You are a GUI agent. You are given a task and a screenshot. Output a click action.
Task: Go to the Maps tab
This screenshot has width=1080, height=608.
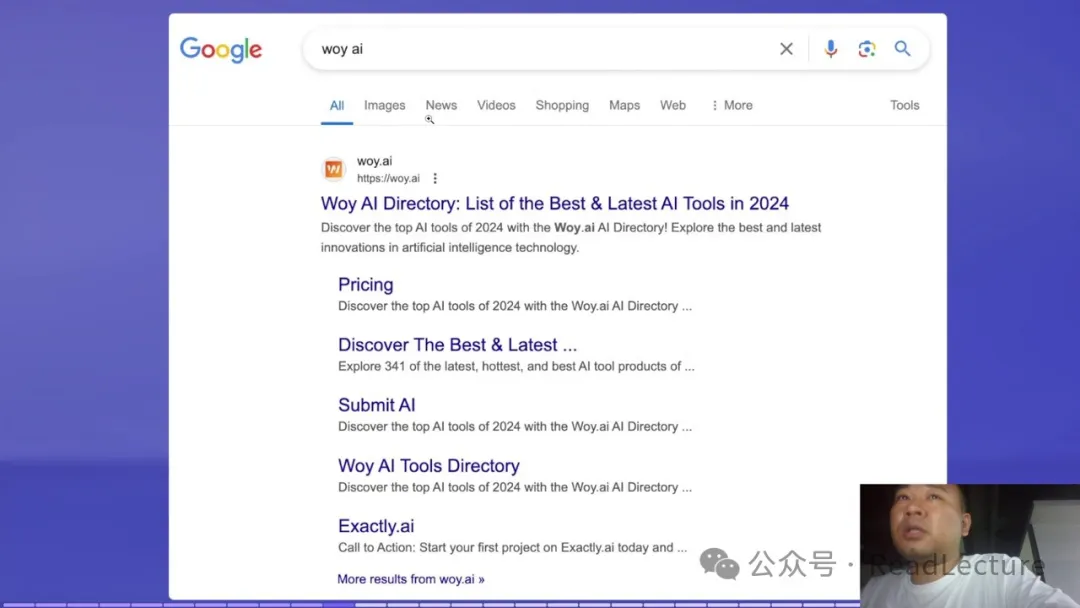(x=624, y=105)
